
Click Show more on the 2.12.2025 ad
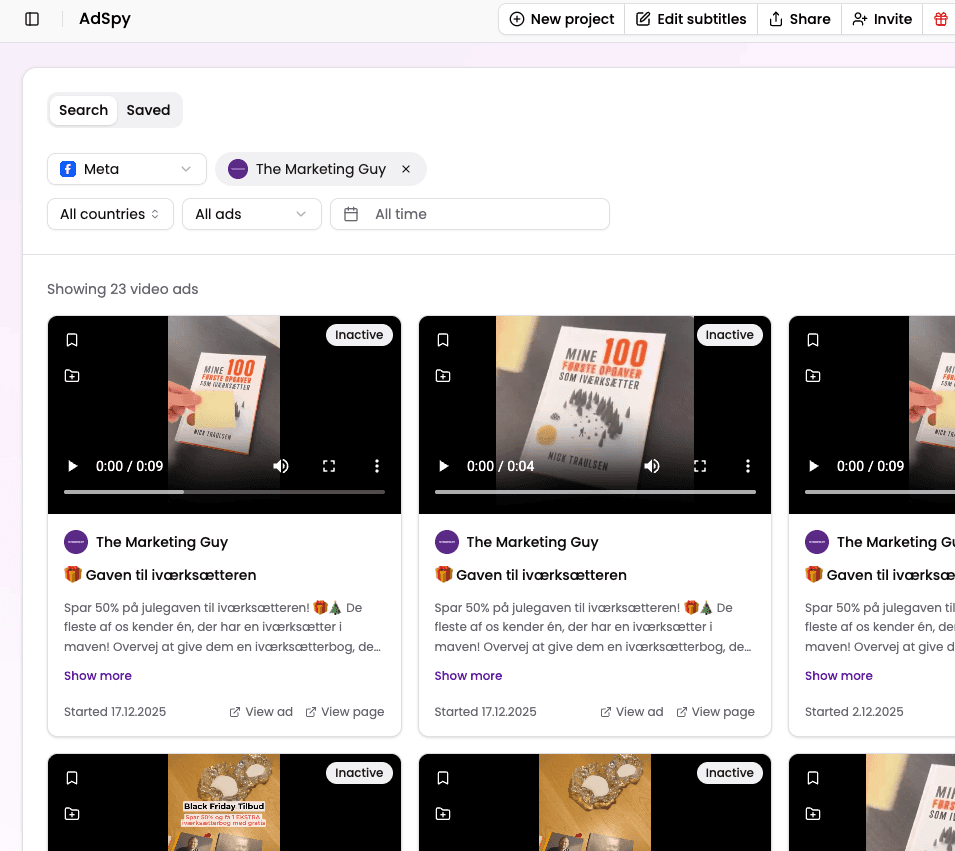(x=838, y=676)
